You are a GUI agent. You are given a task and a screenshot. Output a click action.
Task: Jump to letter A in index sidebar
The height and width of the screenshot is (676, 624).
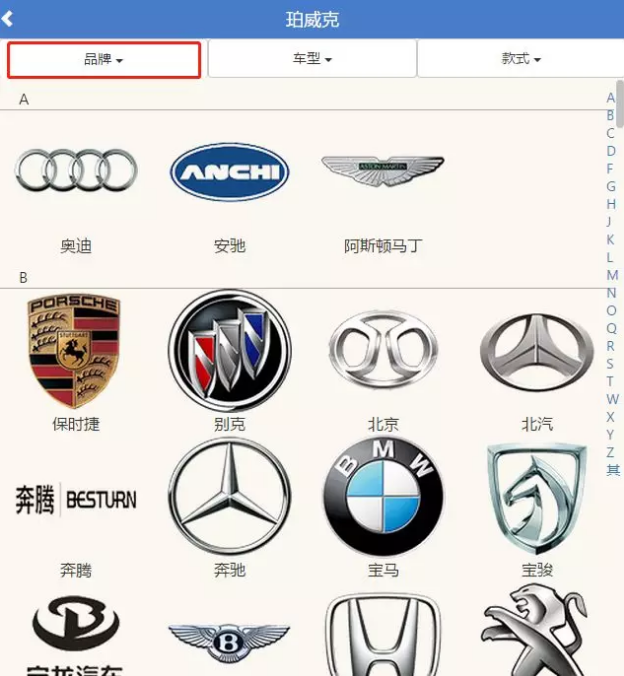tap(611, 98)
